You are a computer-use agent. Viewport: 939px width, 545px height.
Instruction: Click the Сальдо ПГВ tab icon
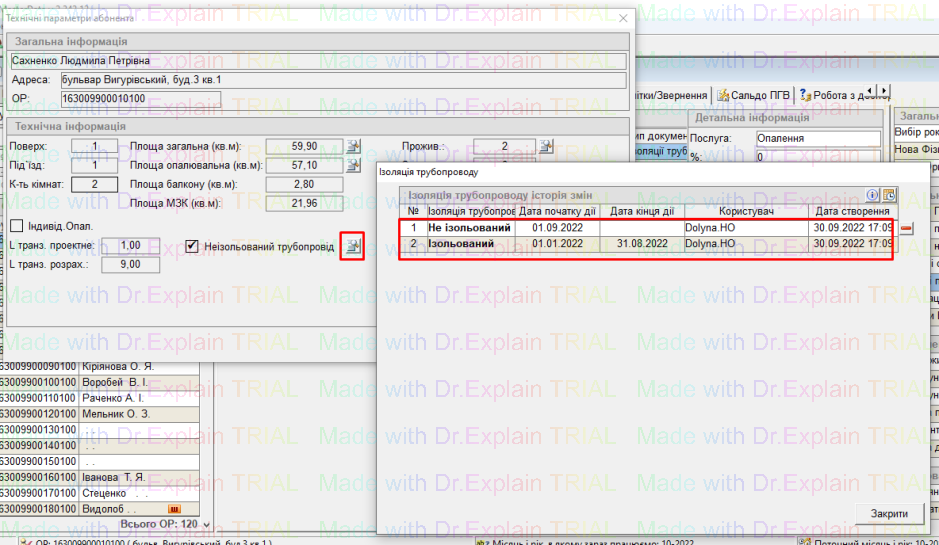(722, 96)
